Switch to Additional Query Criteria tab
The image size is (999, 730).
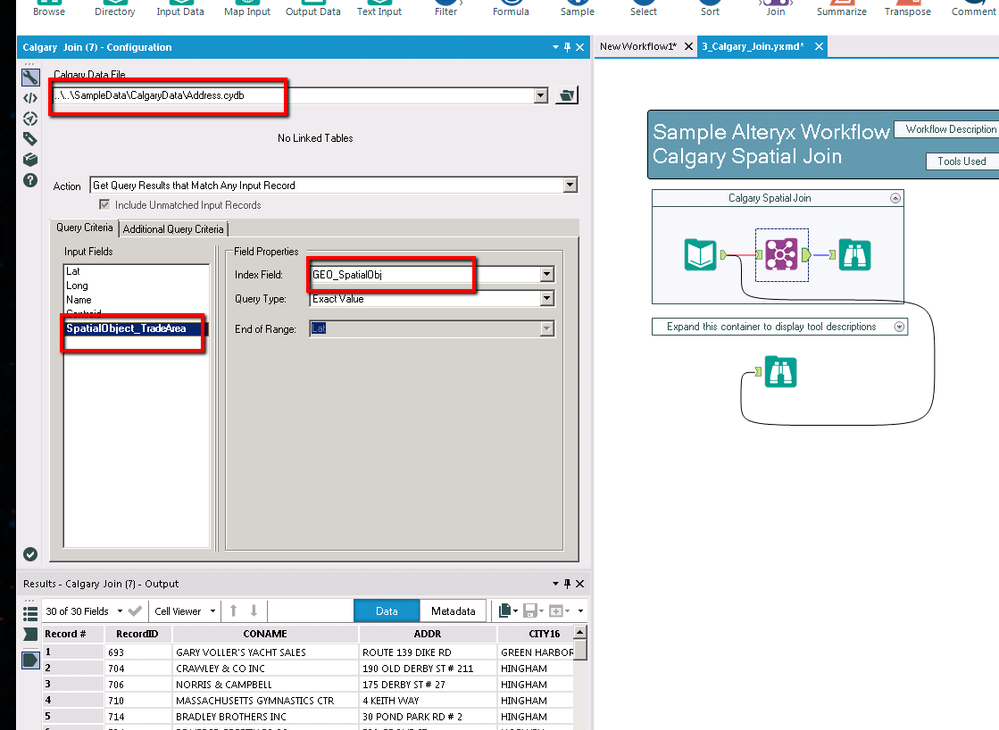point(173,229)
